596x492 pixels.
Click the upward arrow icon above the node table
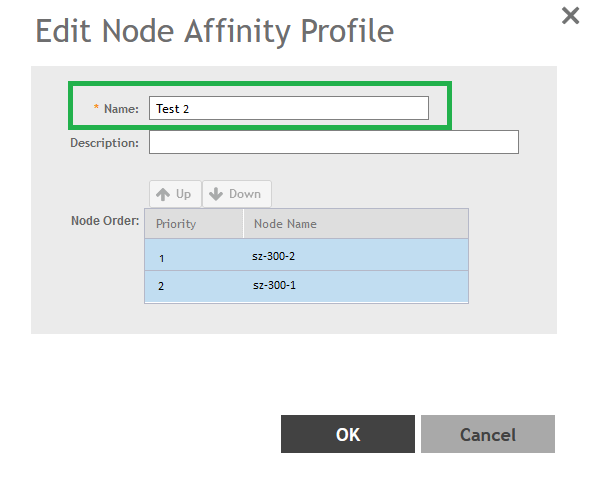pos(163,194)
